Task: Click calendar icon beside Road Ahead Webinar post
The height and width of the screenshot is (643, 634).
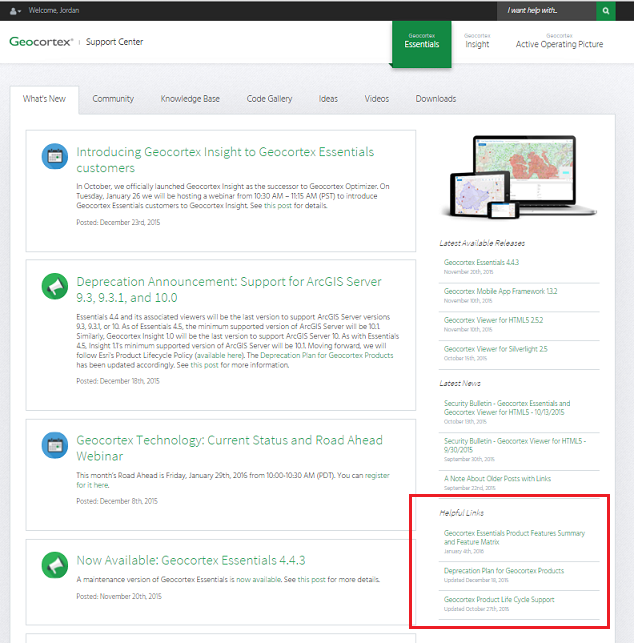Action: click(x=55, y=445)
